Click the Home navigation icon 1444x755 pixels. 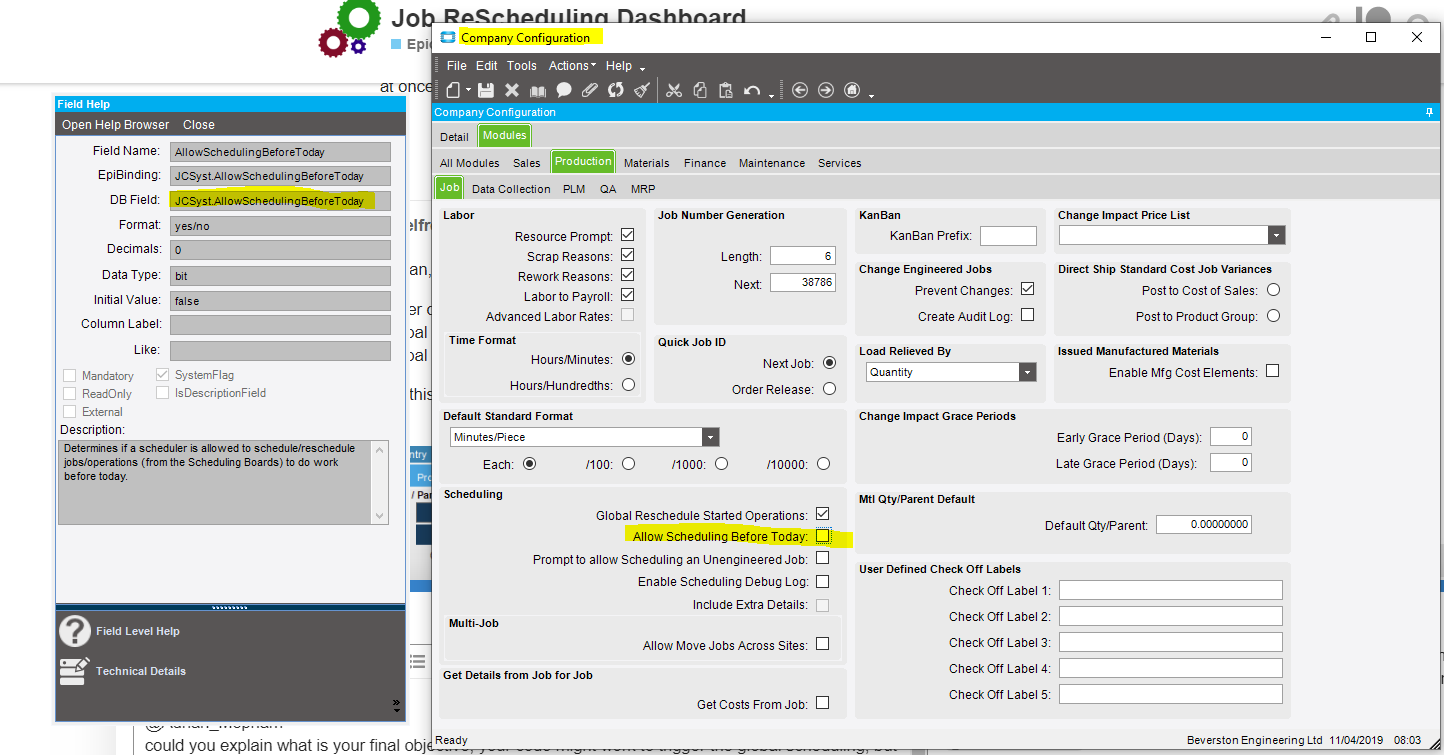coord(852,90)
